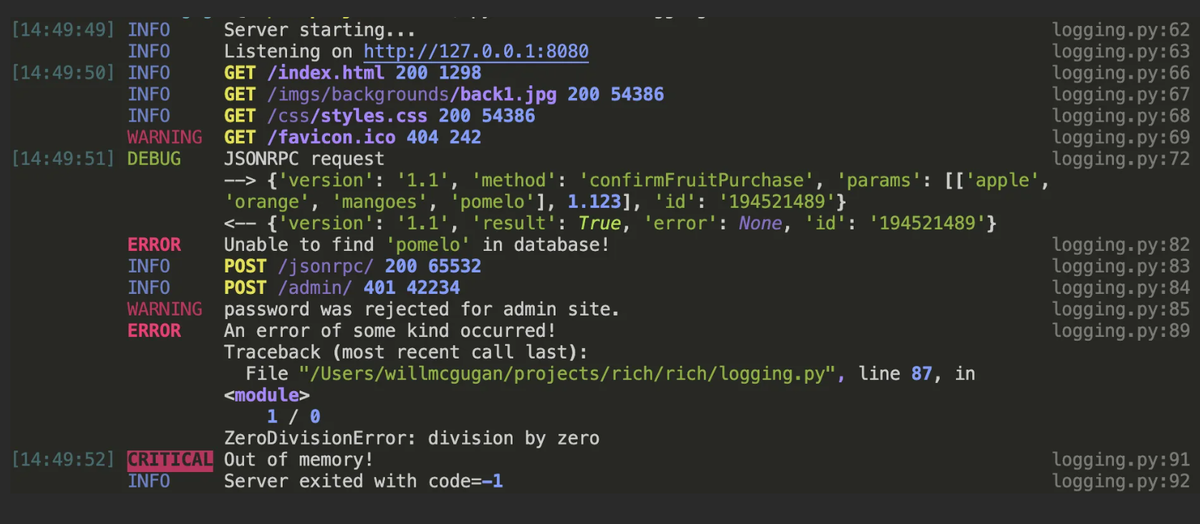Click the favicon.ico 404 request line
The height and width of the screenshot is (524, 1200).
coord(353,137)
